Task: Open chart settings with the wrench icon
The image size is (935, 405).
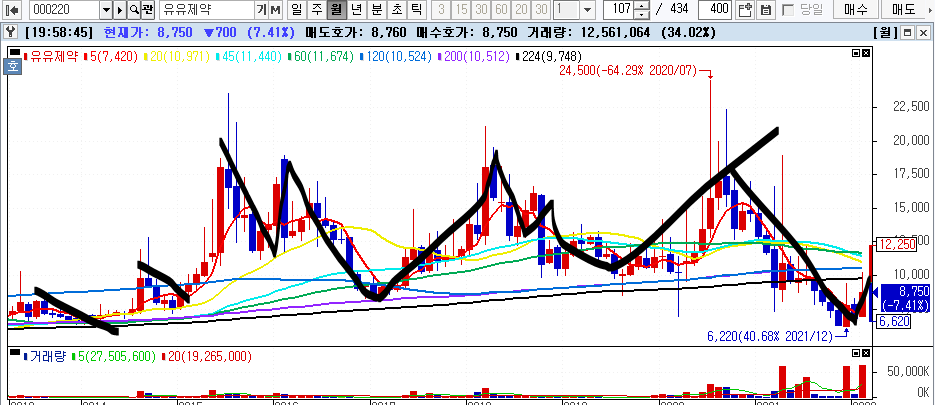Action: click(8, 32)
